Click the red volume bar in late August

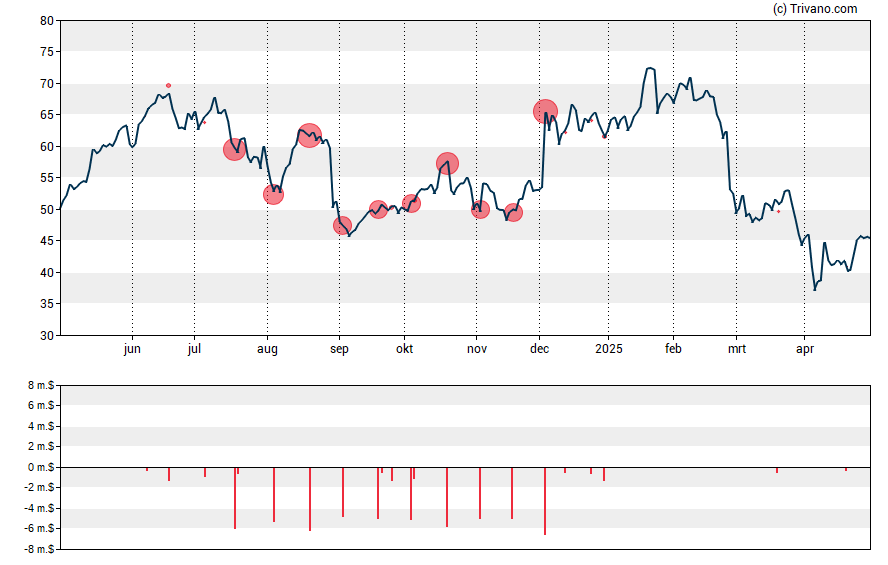(x=310, y=499)
